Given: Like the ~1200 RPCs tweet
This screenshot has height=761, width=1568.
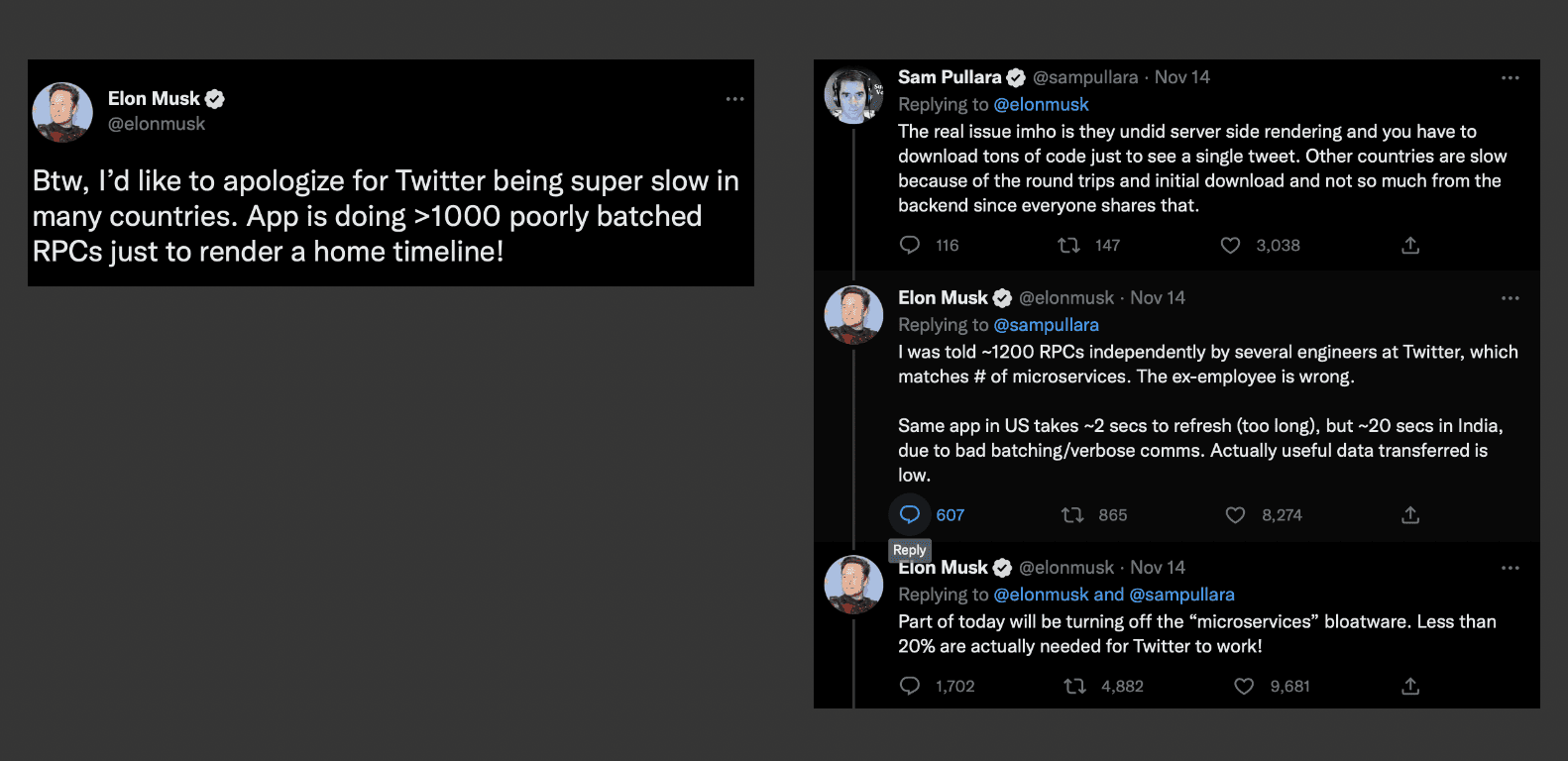Looking at the screenshot, I should point(1235,514).
